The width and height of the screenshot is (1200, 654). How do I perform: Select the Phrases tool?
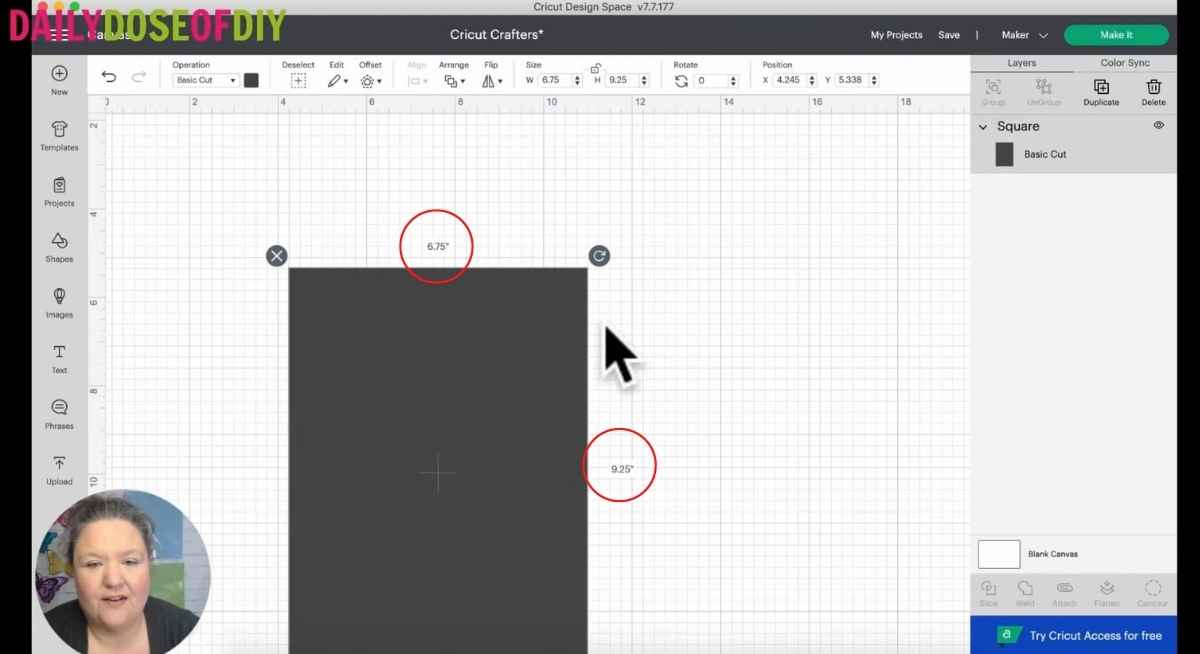(x=59, y=415)
